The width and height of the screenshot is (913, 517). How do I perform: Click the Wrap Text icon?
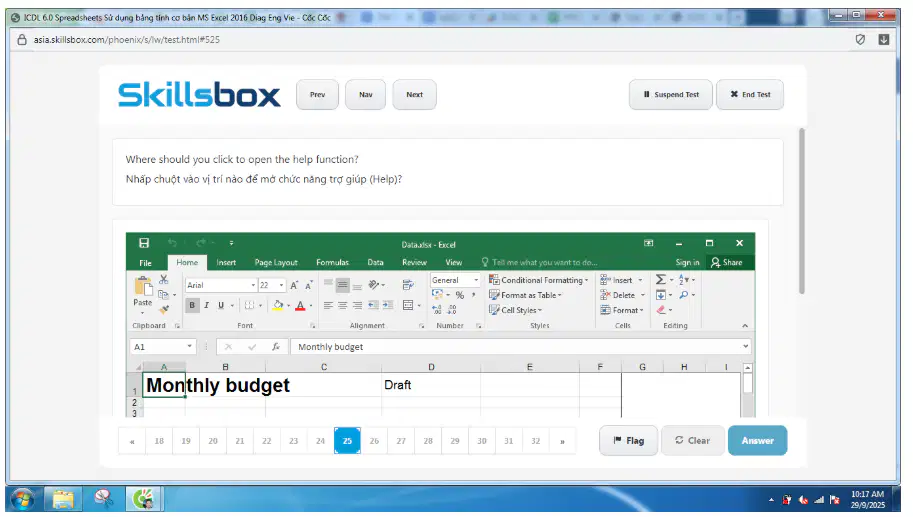pos(408,285)
